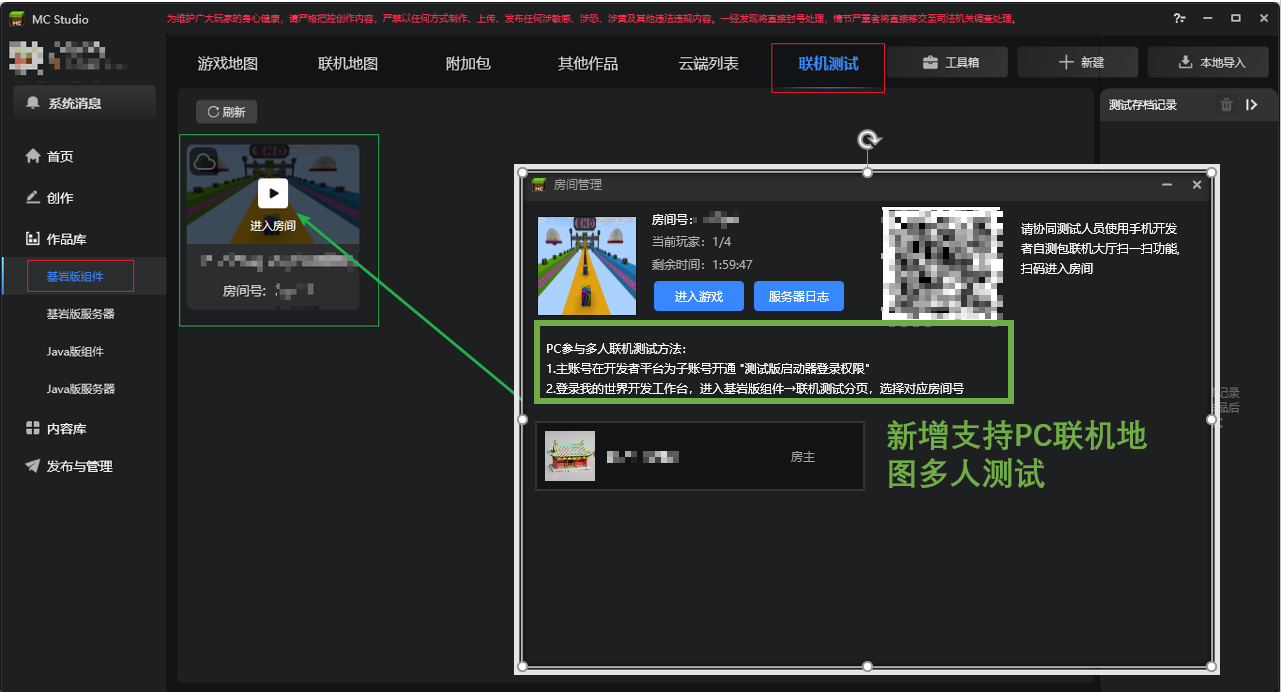
Task: Click 房间管理 window title icon
Action: 539,185
